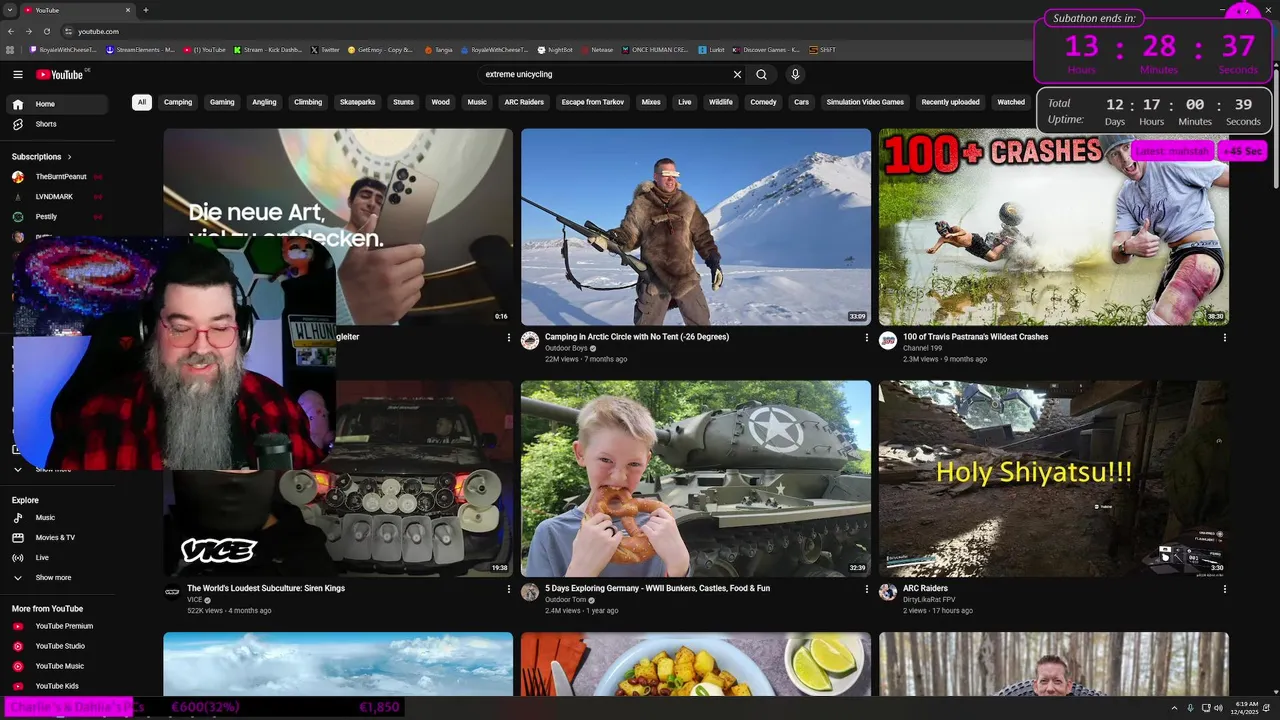
Task: Click Outdoor Tom channel avatar
Action: click(530, 592)
